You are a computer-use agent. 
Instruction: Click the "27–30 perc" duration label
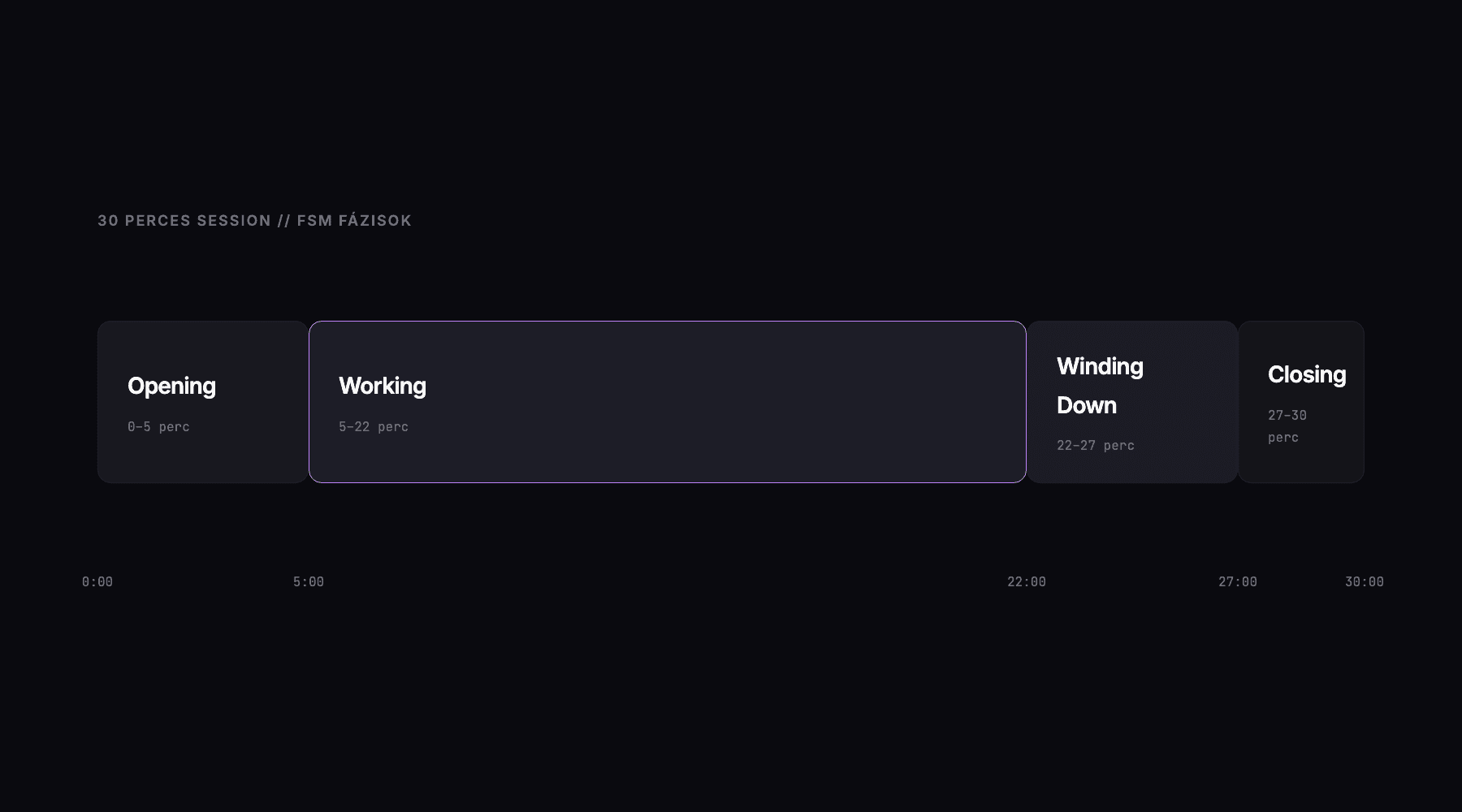click(1287, 426)
